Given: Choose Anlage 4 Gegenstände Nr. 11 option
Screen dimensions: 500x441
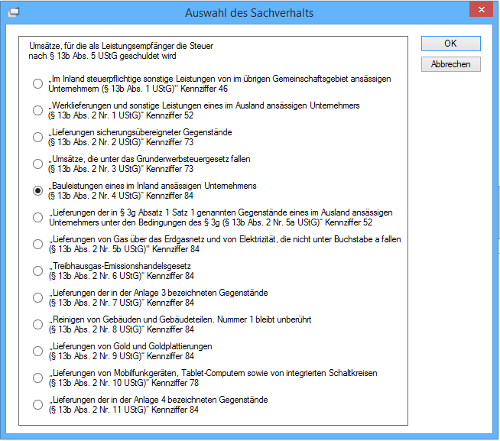Looking at the screenshot, I should 38,404.
